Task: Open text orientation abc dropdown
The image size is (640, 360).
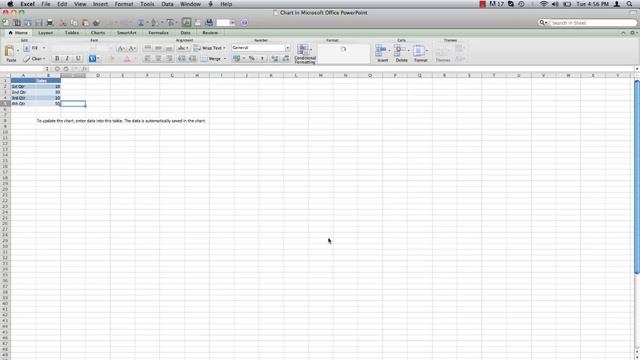Action: (x=182, y=48)
